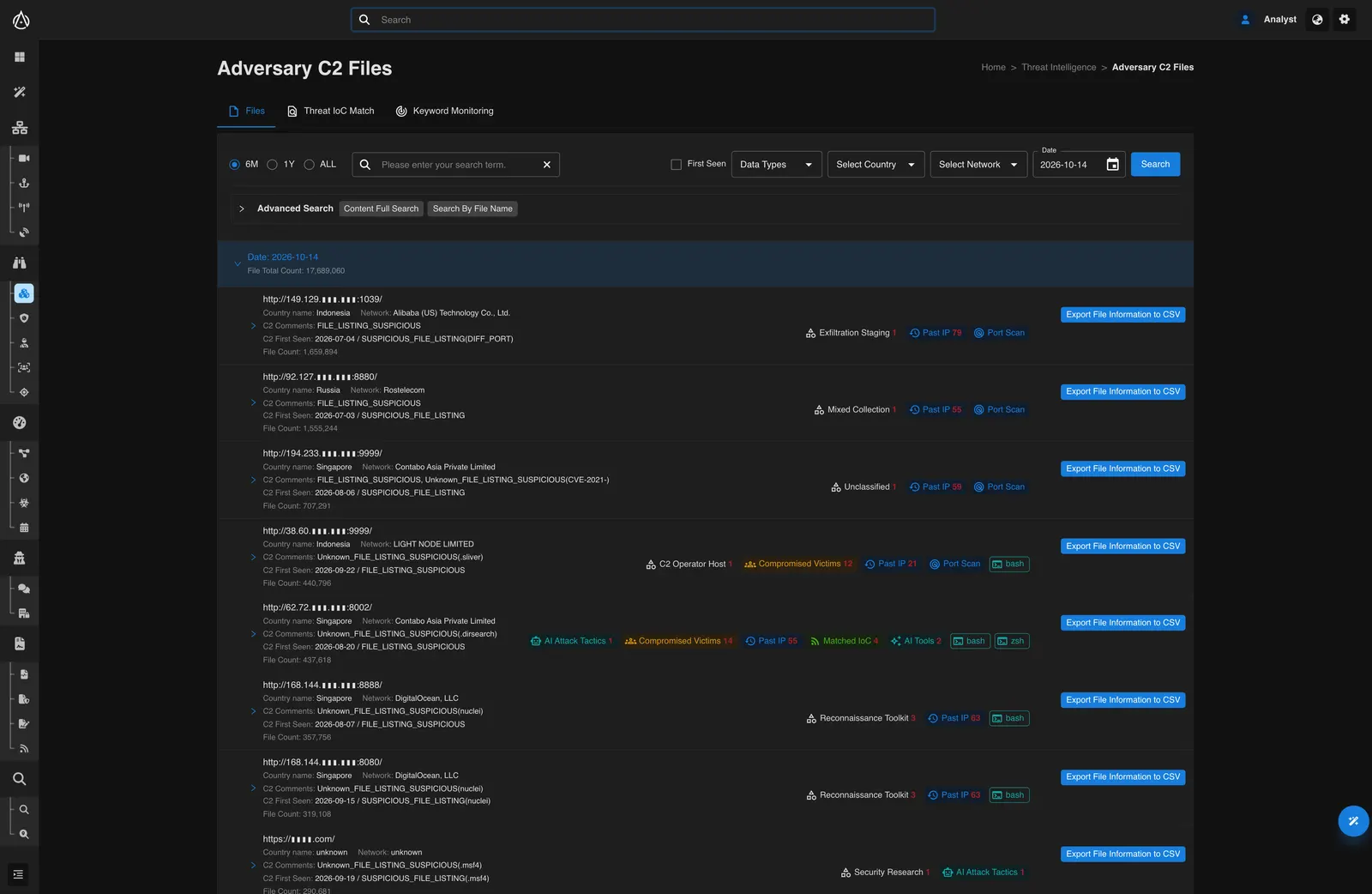1372x894 pixels.
Task: Select the 1Y time range radio button
Action: (x=272, y=165)
